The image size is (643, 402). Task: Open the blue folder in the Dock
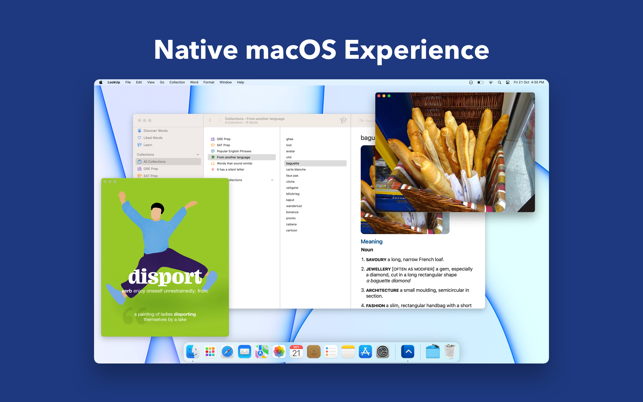(x=433, y=352)
